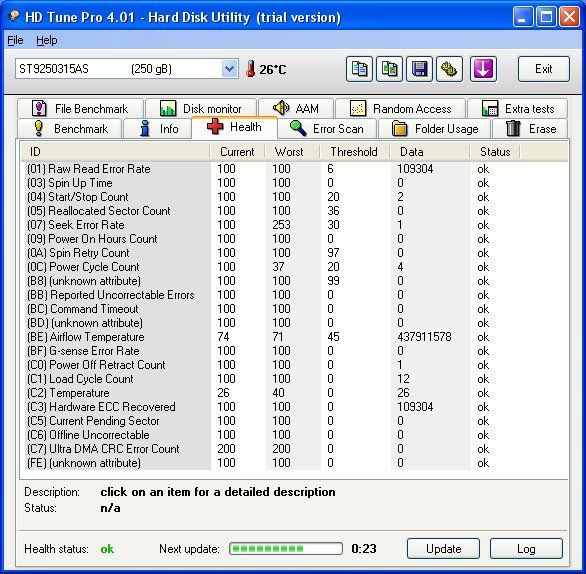
Task: Click the save screenshot floppy disk icon
Action: click(x=419, y=69)
